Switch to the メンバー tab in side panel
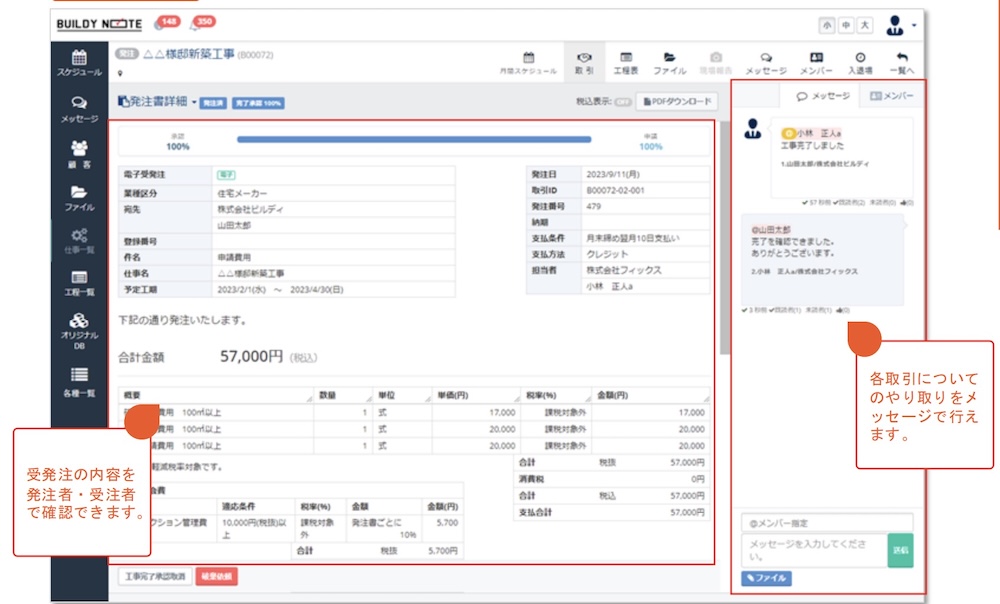Viewport: 1000px width, 604px height. click(x=890, y=96)
